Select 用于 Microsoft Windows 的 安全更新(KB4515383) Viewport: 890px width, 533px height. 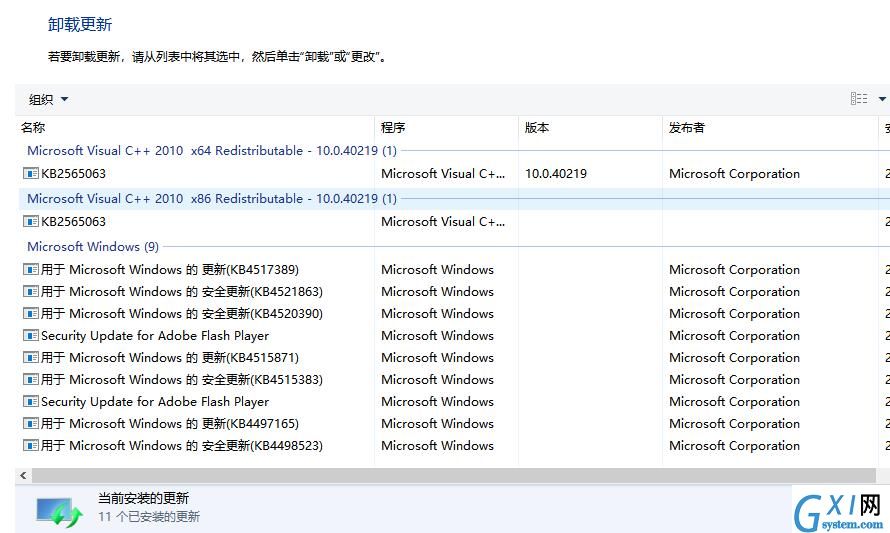pyautogui.click(x=182, y=380)
